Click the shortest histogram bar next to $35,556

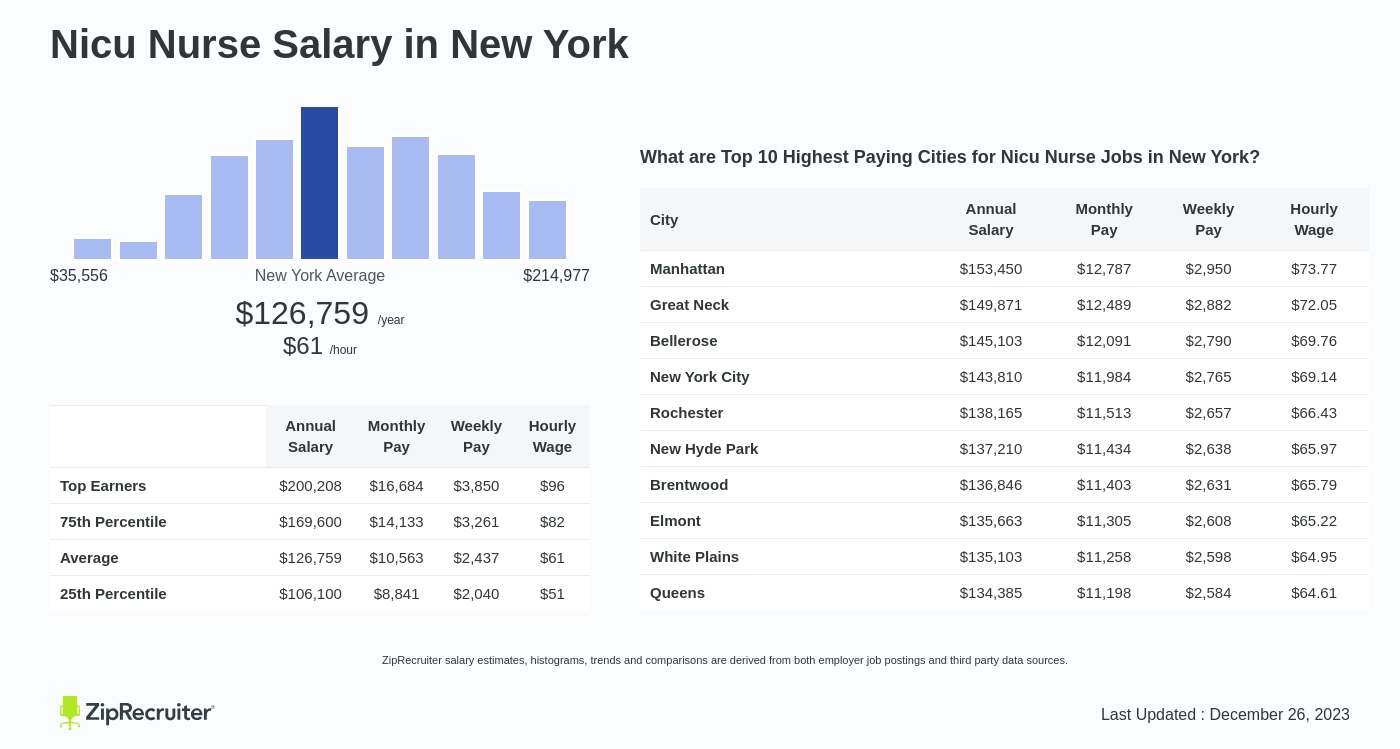[138, 251]
